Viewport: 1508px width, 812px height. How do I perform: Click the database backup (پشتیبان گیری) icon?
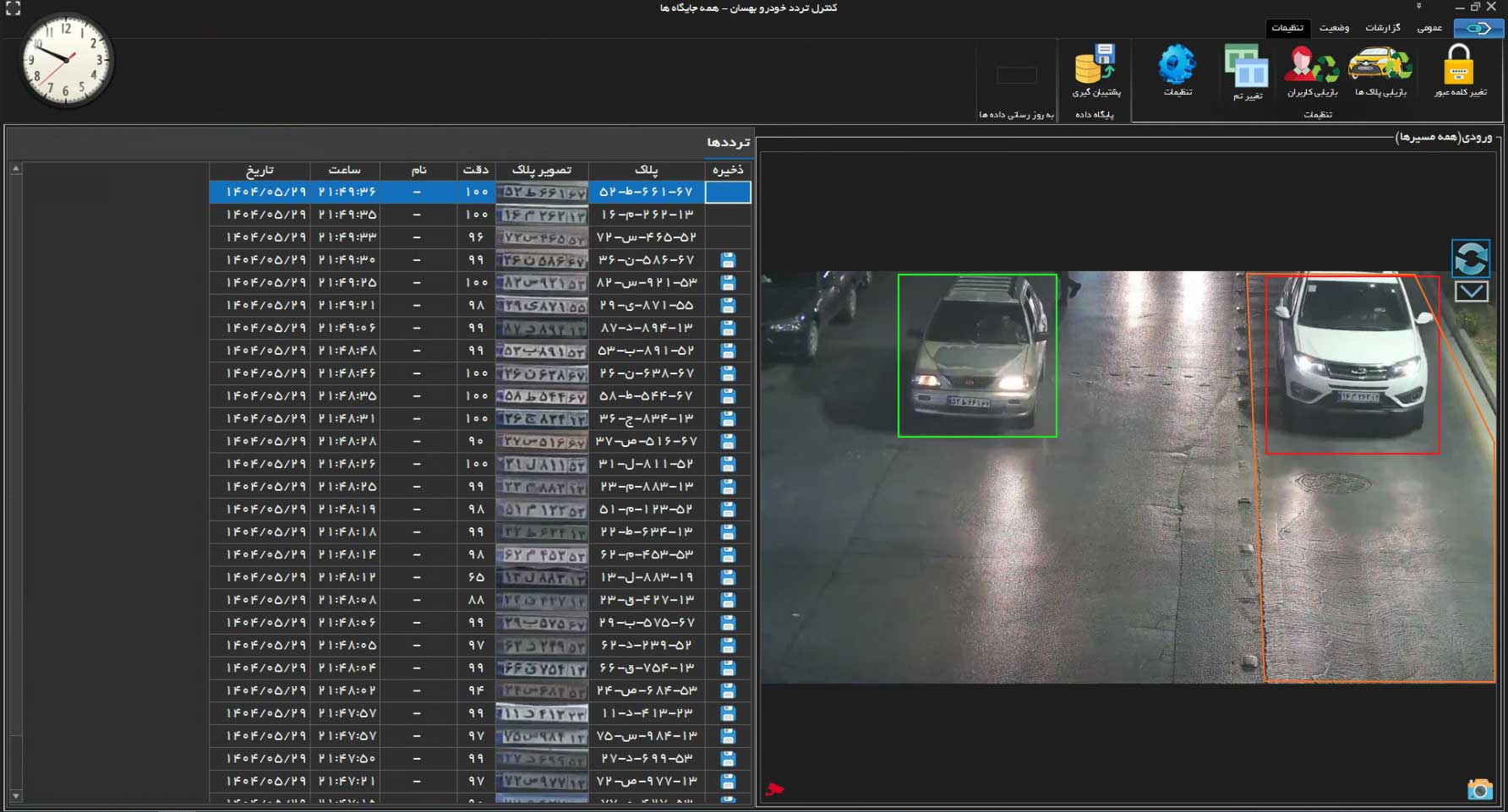click(x=1095, y=66)
